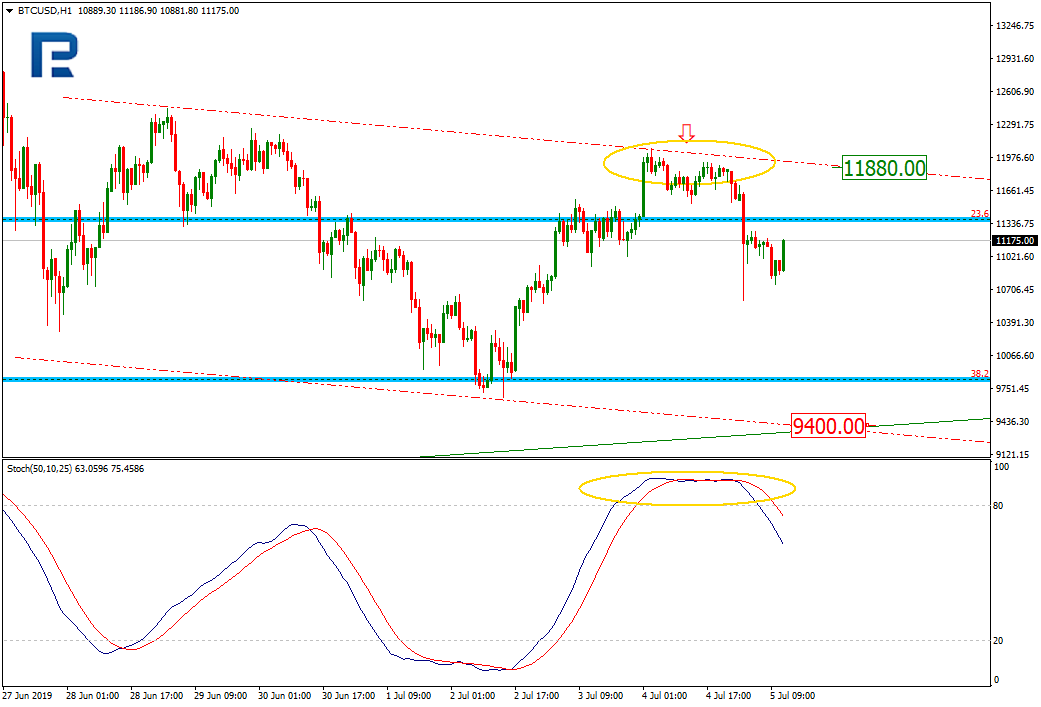Click the 27 Jun 2019 date label
The image size is (1041, 707).
27,696
